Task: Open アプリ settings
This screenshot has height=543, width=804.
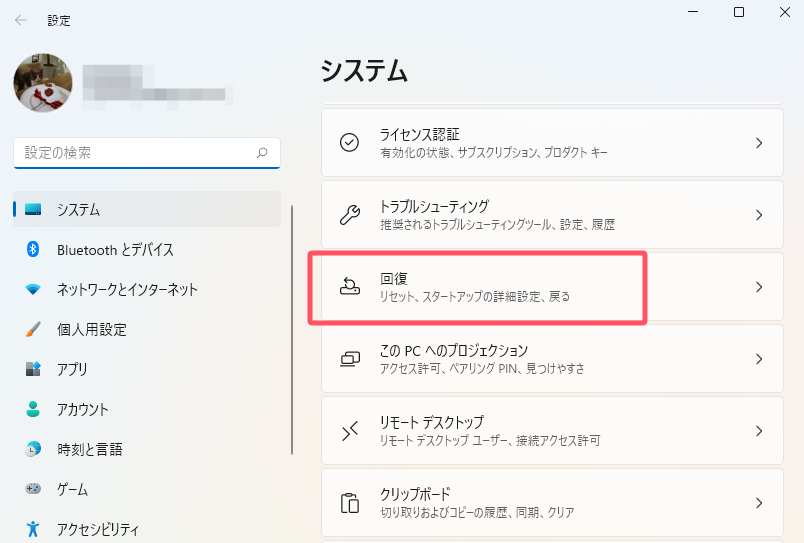Action: (147, 369)
